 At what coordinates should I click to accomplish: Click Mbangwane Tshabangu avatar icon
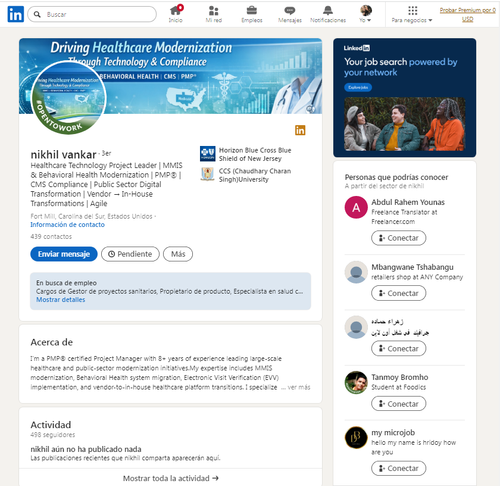(356, 272)
